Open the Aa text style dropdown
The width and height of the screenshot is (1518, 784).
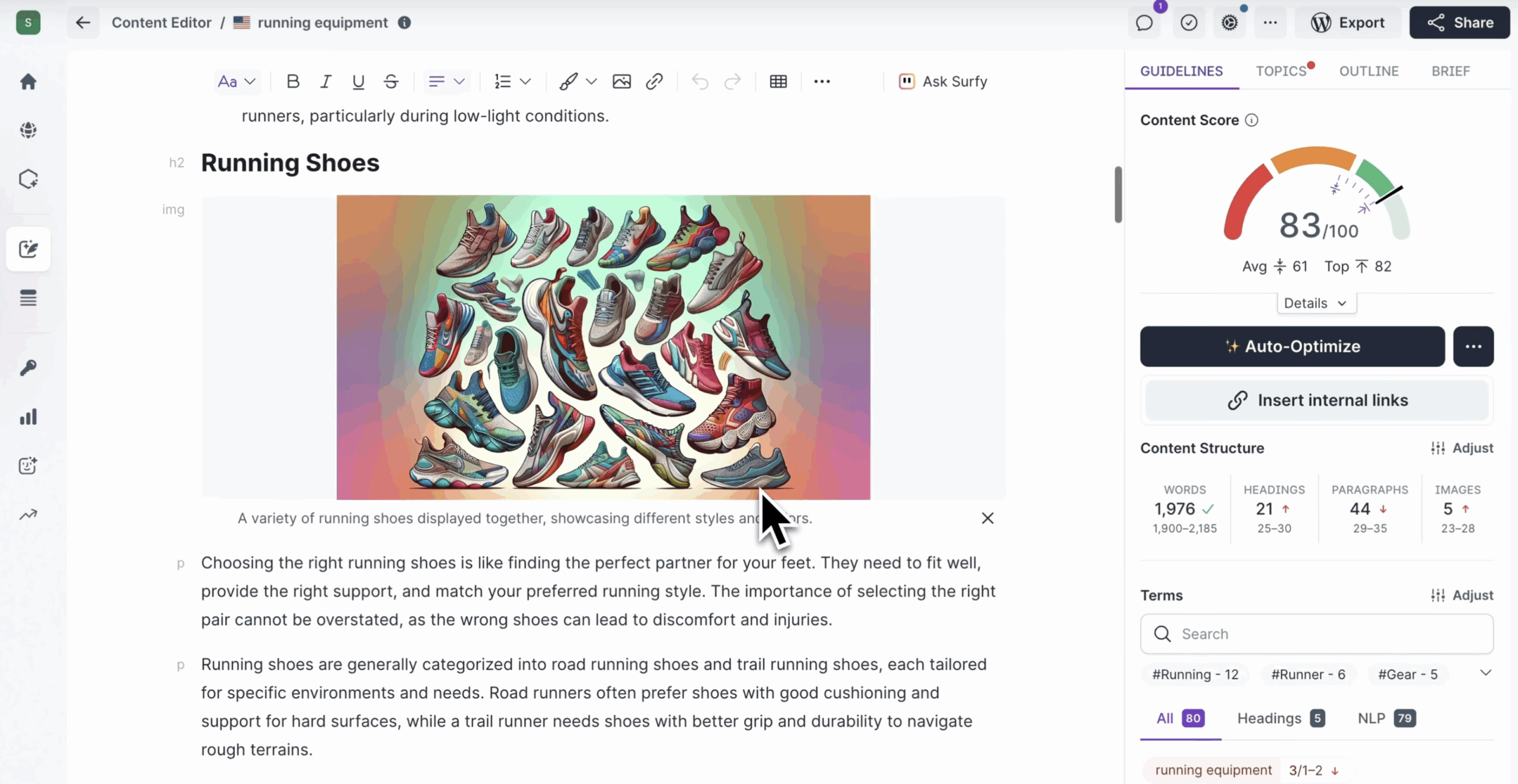click(236, 81)
